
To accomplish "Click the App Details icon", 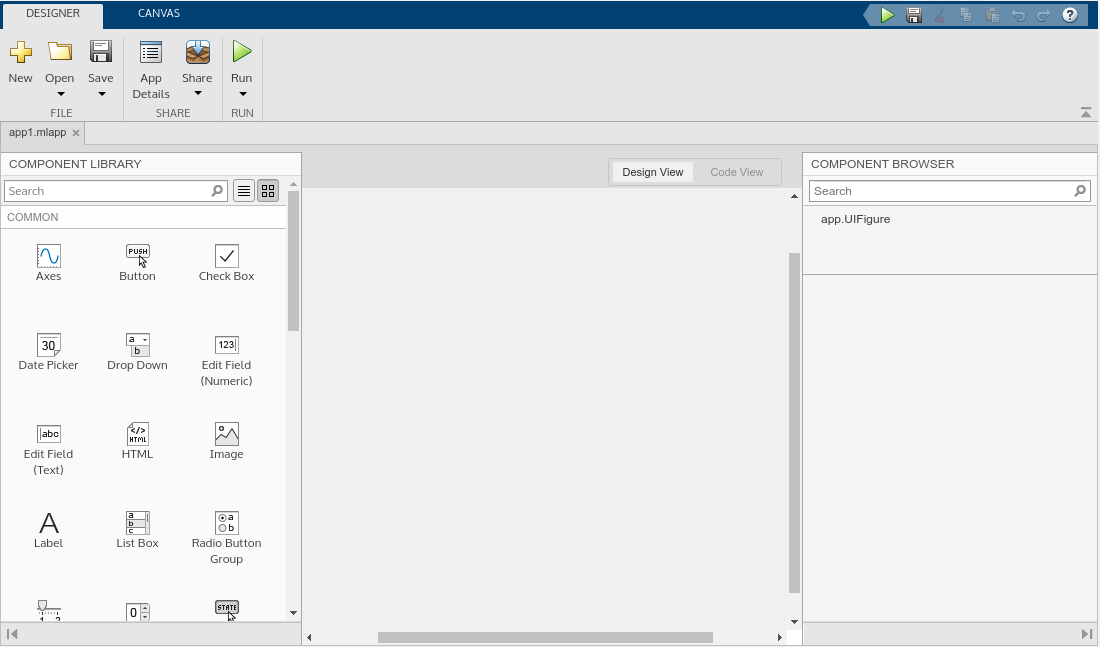I will coord(151,53).
